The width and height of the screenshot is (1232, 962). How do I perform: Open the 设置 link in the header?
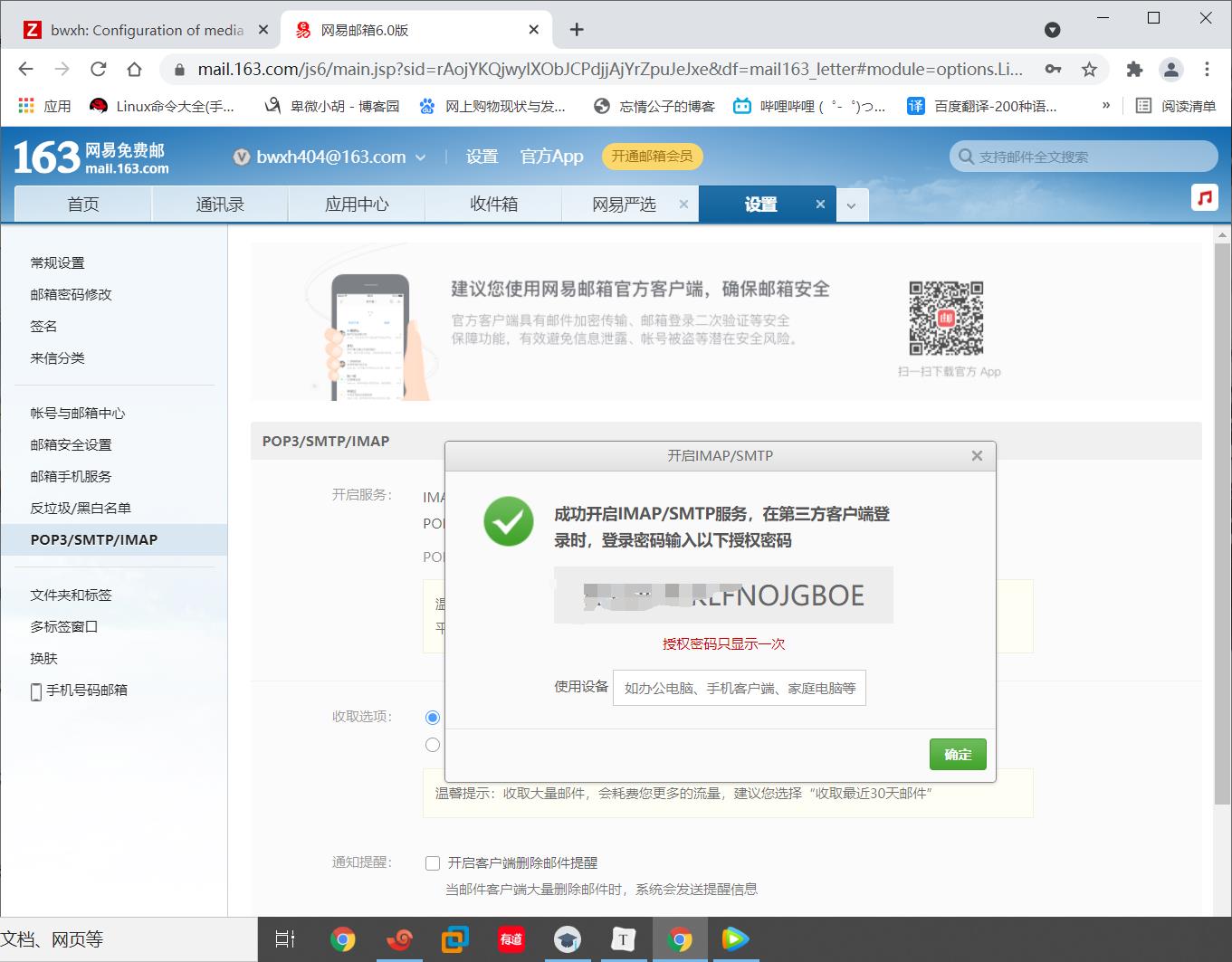click(482, 157)
